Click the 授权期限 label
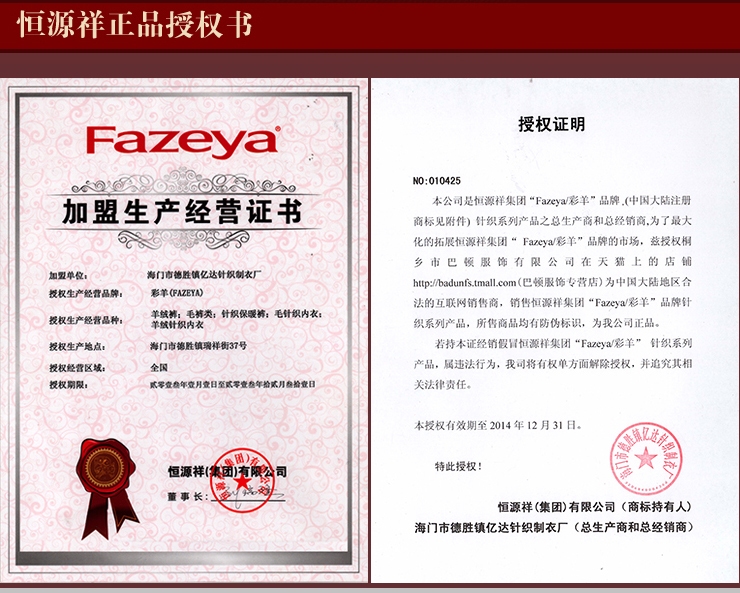The height and width of the screenshot is (593, 740). 69,385
